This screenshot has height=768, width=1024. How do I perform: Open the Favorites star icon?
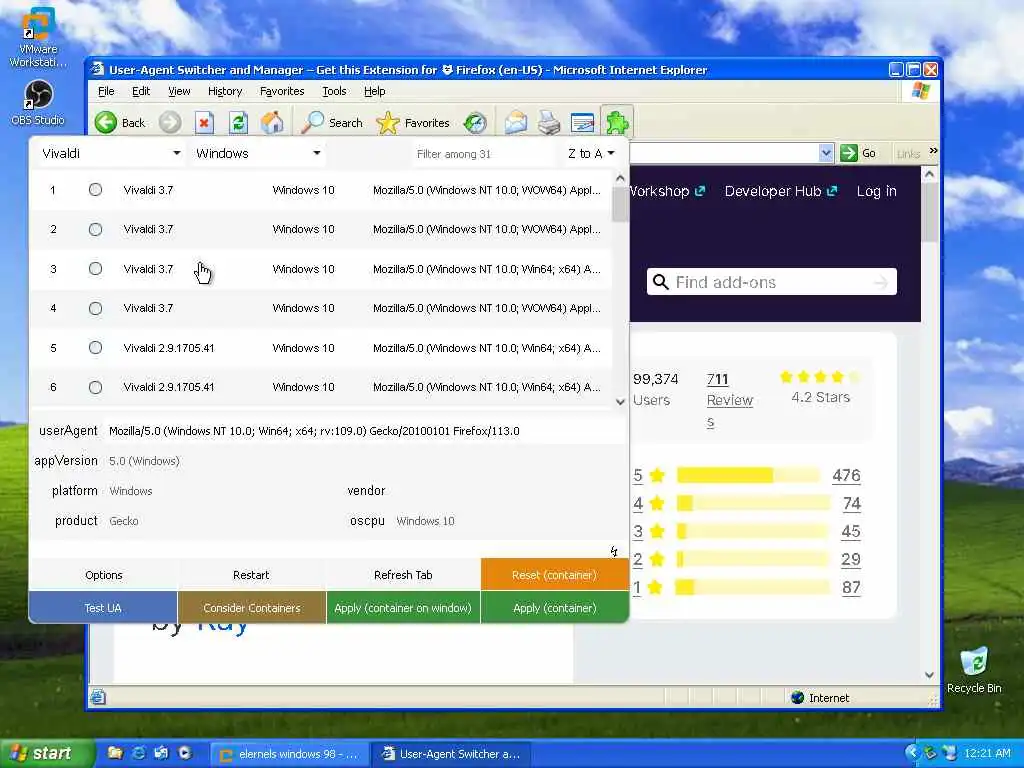pos(387,122)
